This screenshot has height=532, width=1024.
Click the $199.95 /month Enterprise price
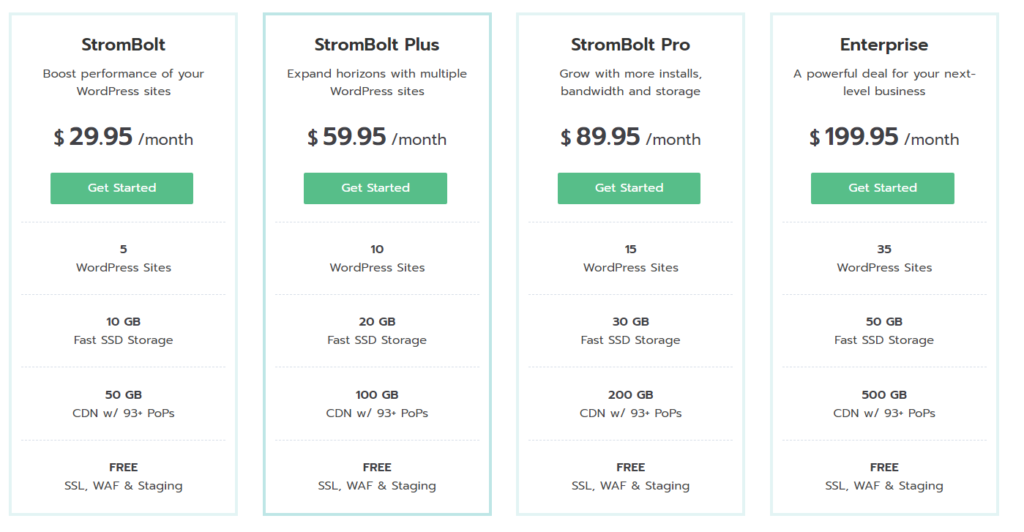pyautogui.click(x=884, y=138)
